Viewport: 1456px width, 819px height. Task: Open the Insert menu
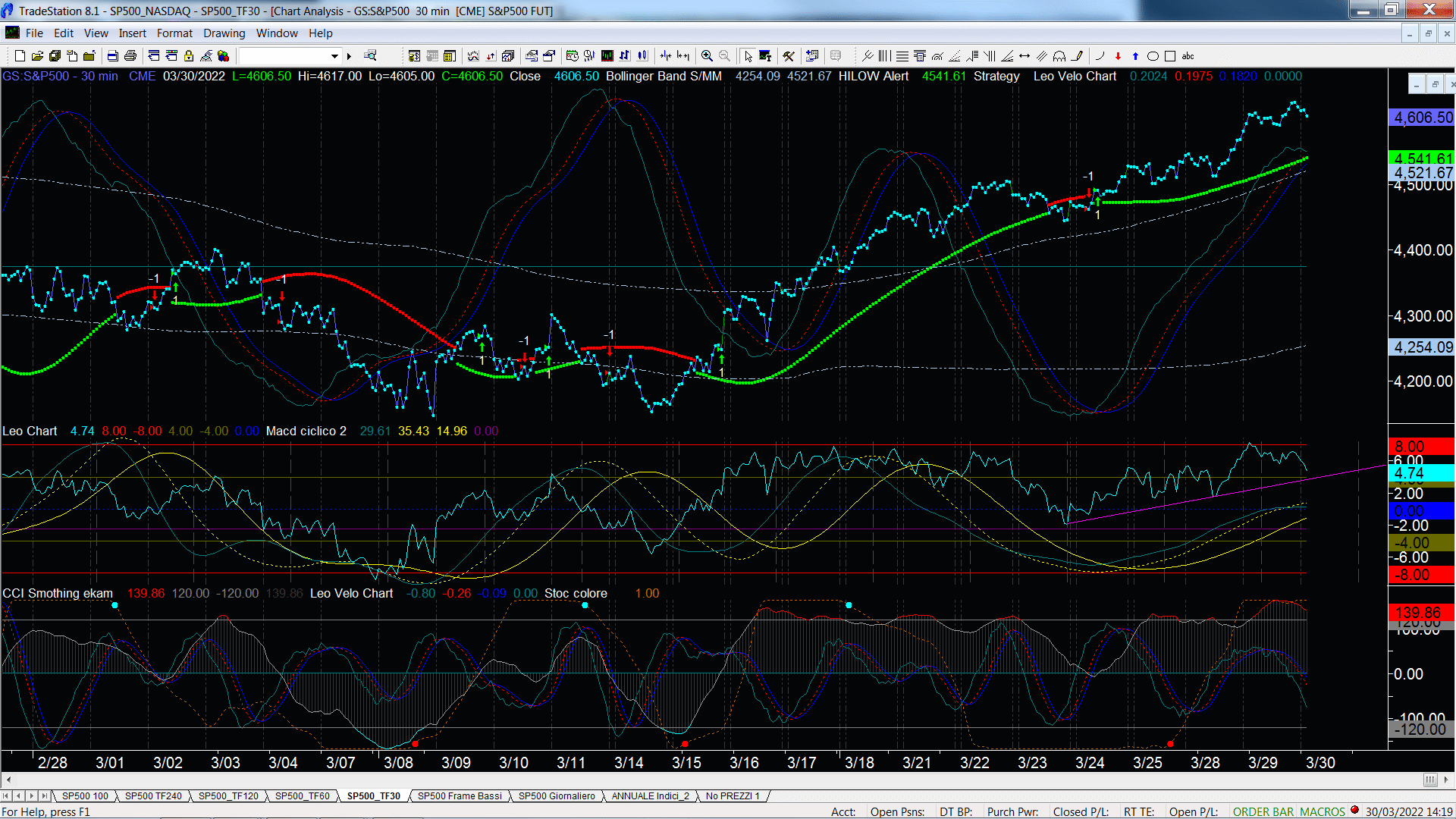(x=132, y=33)
